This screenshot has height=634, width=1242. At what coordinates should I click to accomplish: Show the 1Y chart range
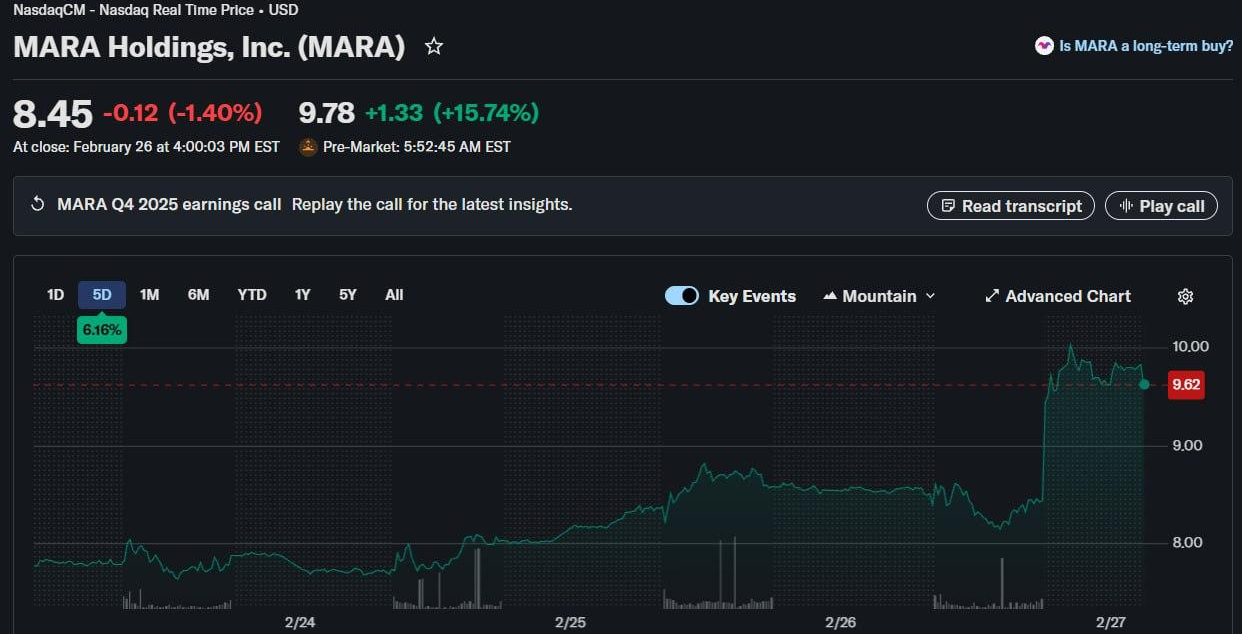coord(302,295)
